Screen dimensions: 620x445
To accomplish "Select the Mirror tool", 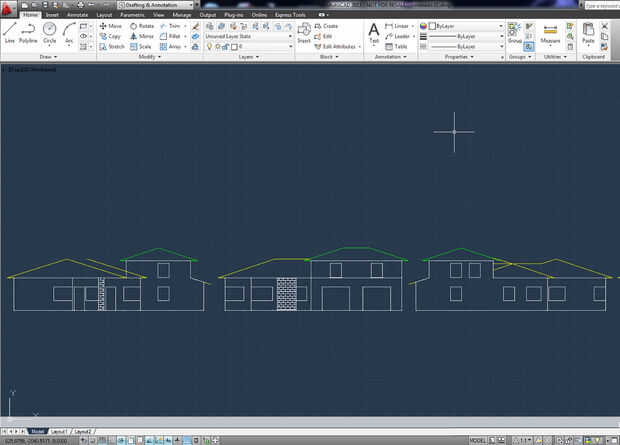I will point(142,36).
